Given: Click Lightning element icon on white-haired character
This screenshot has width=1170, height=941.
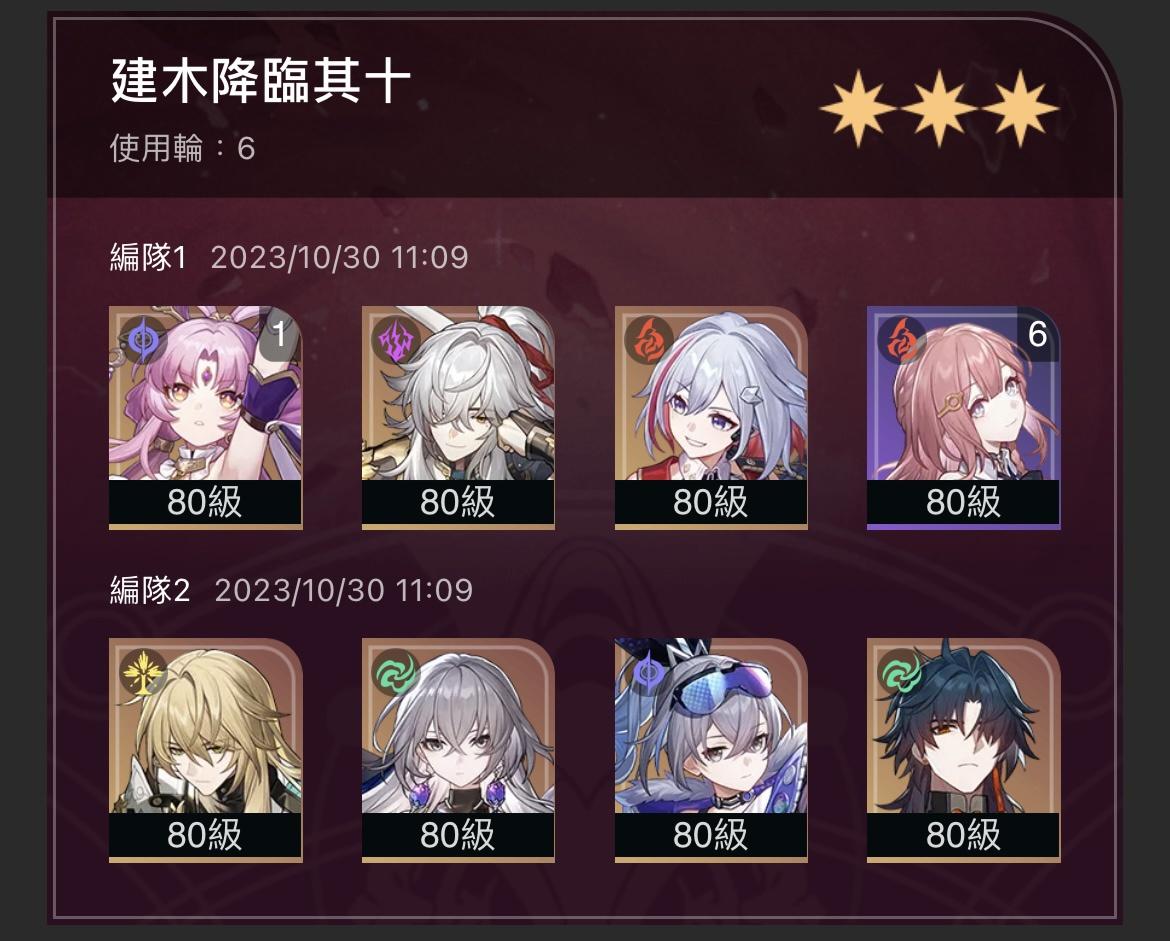Looking at the screenshot, I should tap(396, 340).
